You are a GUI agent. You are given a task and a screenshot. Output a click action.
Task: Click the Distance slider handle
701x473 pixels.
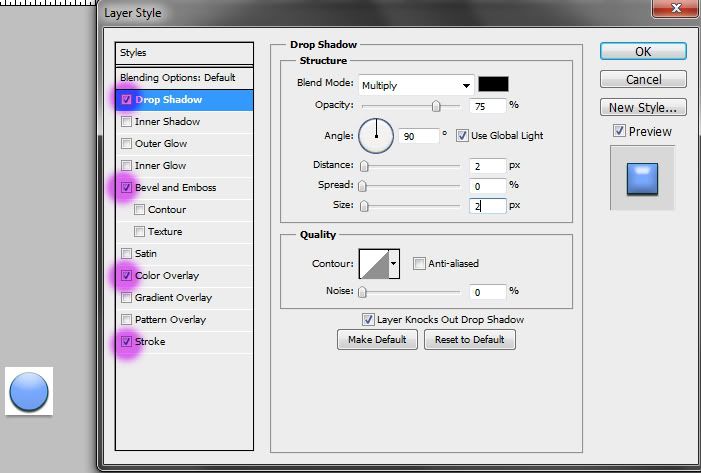coord(364,166)
